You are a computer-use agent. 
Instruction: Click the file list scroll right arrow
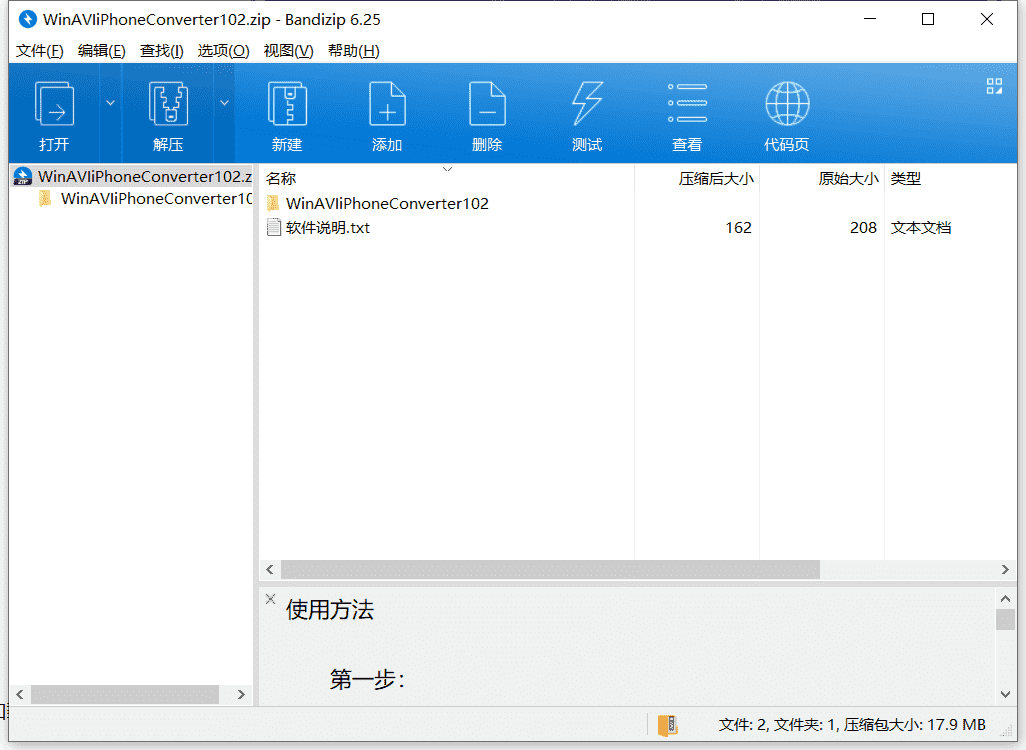coord(1005,569)
